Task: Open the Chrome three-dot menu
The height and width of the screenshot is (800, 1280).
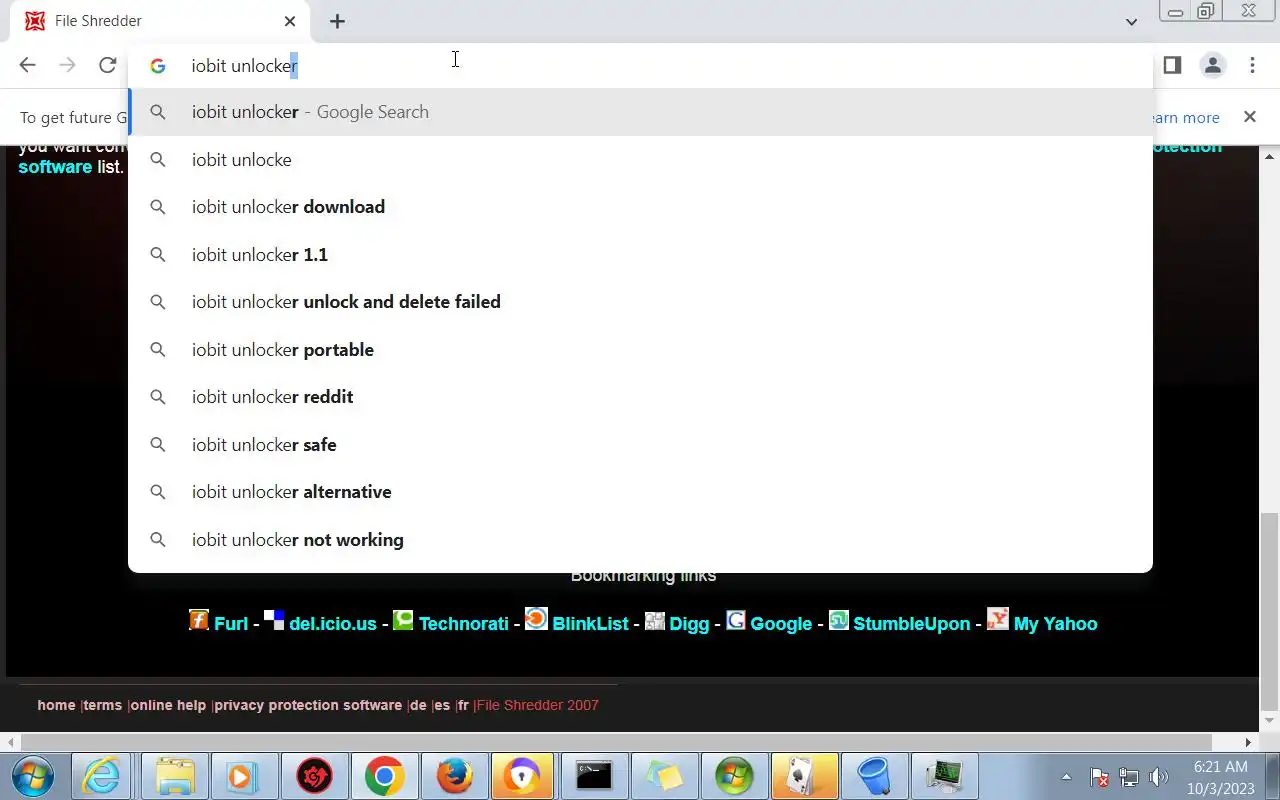Action: point(1252,66)
